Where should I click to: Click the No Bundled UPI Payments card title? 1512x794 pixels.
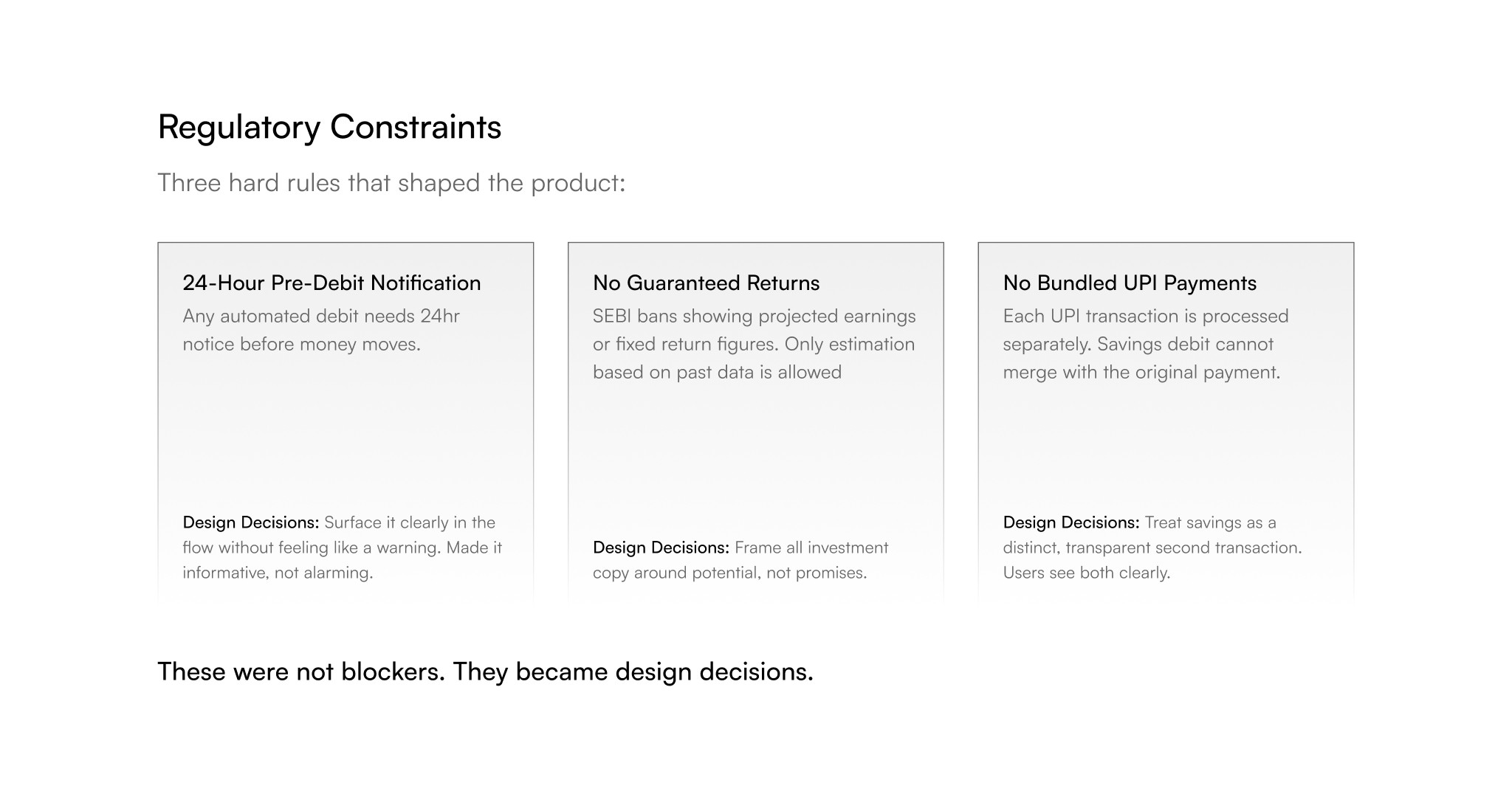(x=1130, y=283)
